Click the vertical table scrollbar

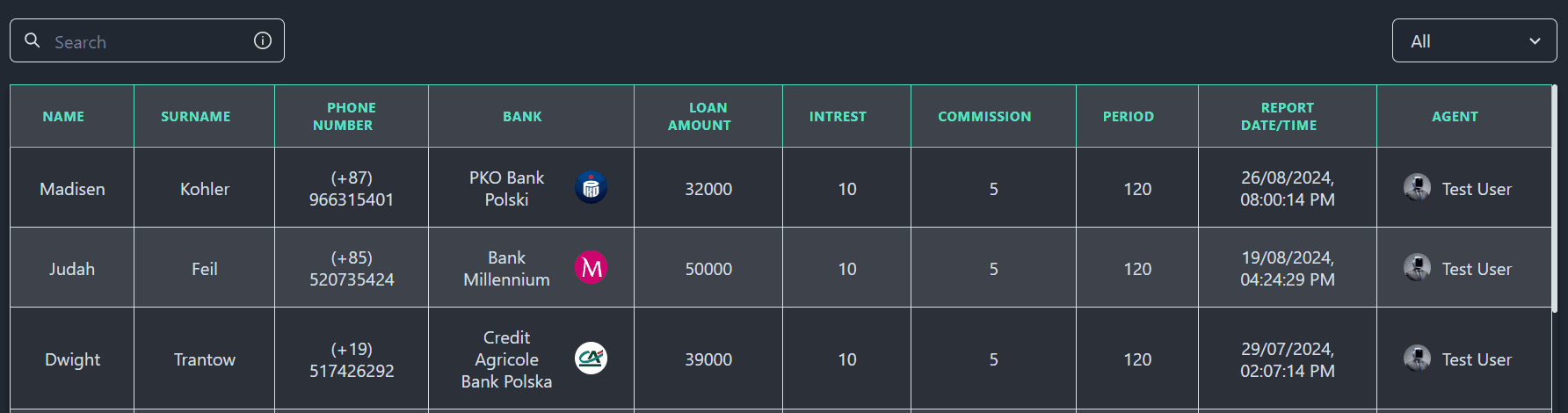point(1554,198)
